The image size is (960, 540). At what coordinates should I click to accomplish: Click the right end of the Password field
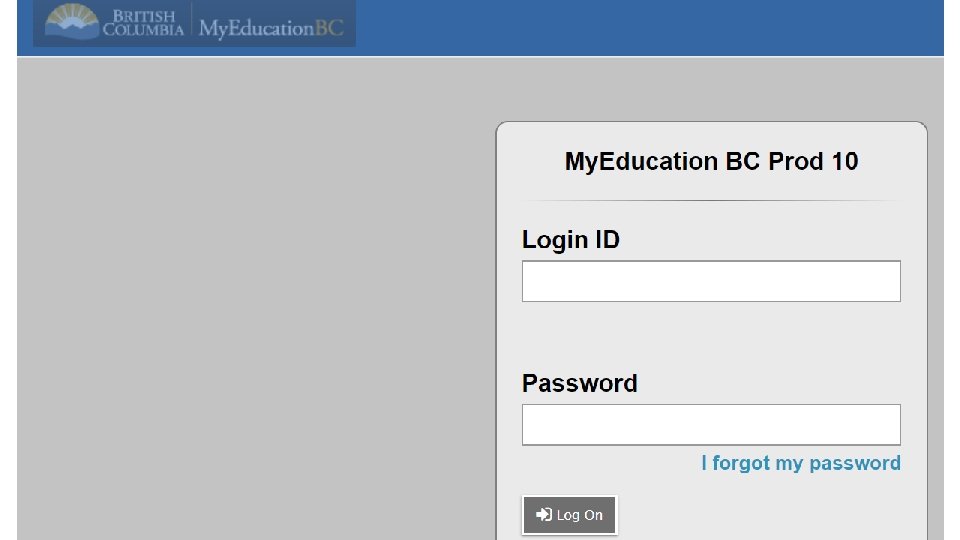point(885,425)
